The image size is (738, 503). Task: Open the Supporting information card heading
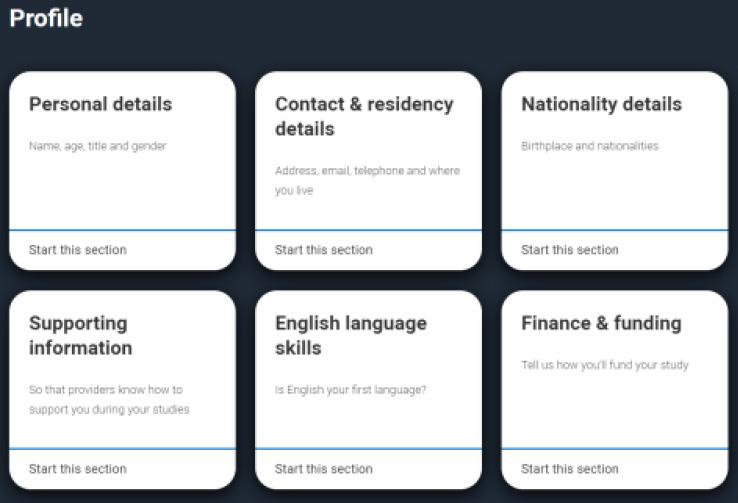(80, 335)
